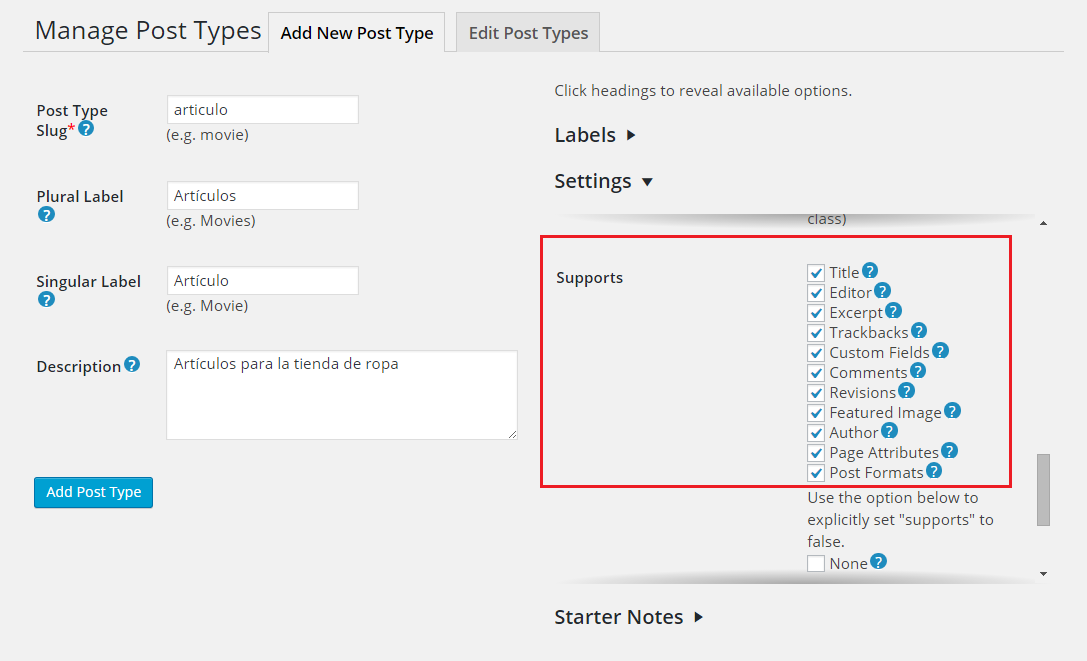The image size is (1087, 661).
Task: Open help icon beside Featured Image
Action: tap(953, 411)
